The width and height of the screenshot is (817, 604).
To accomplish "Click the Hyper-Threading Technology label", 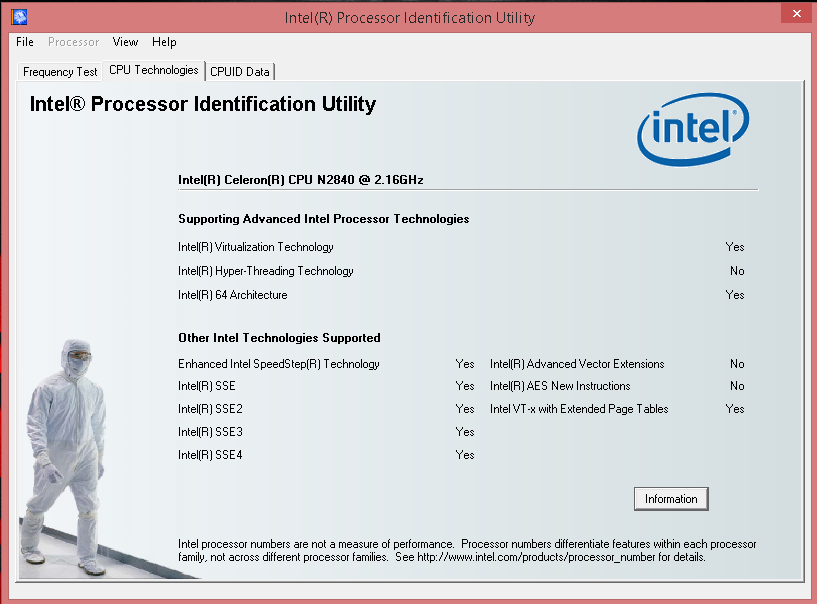I will [x=266, y=271].
